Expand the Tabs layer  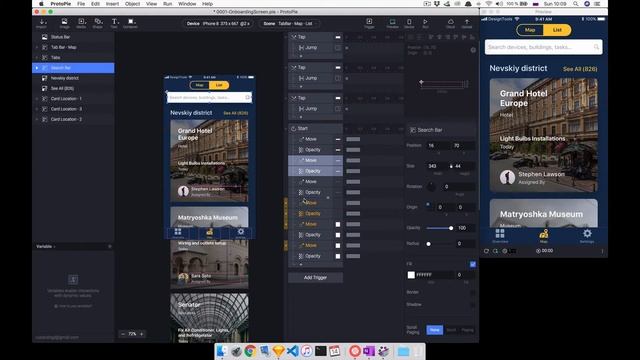(37, 58)
